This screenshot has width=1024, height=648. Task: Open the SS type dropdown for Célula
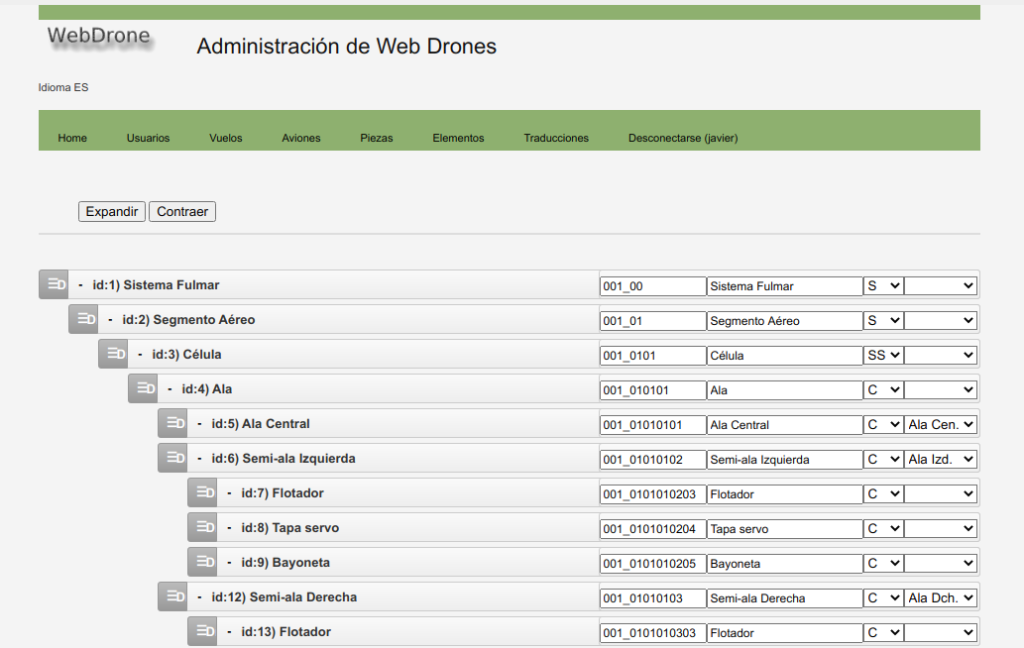(x=883, y=355)
